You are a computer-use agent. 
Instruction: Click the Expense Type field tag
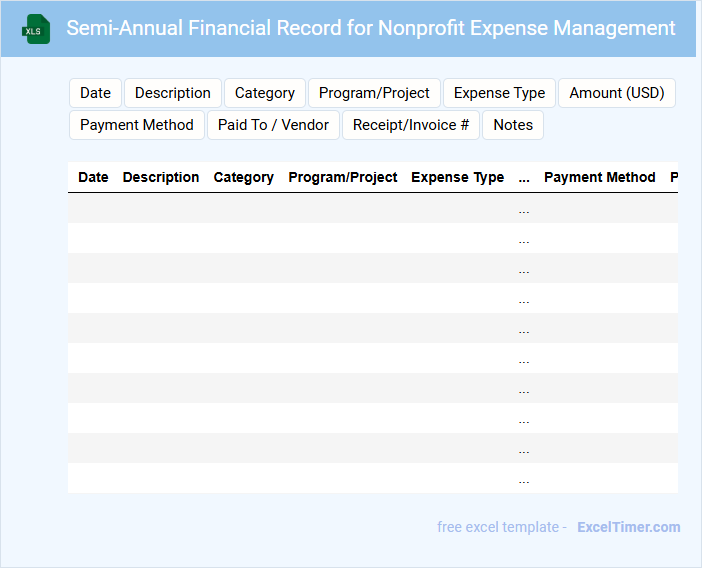499,93
